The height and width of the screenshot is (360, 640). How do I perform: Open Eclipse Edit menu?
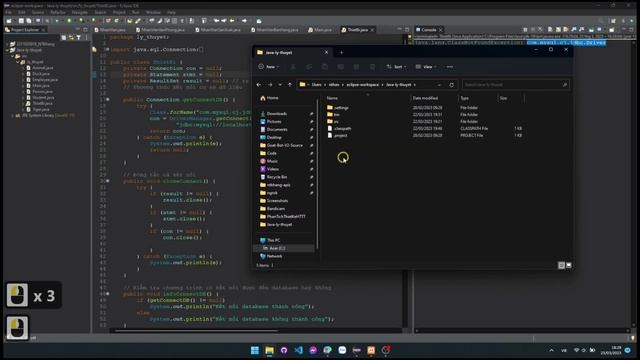point(21,13)
